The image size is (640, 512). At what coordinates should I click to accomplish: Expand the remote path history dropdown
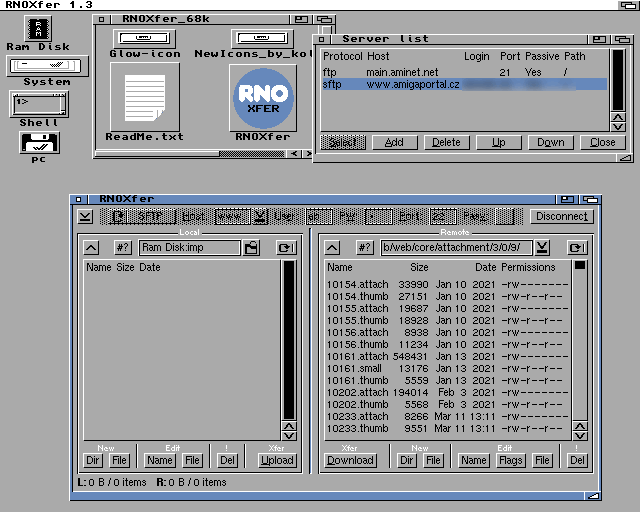[x=542, y=248]
